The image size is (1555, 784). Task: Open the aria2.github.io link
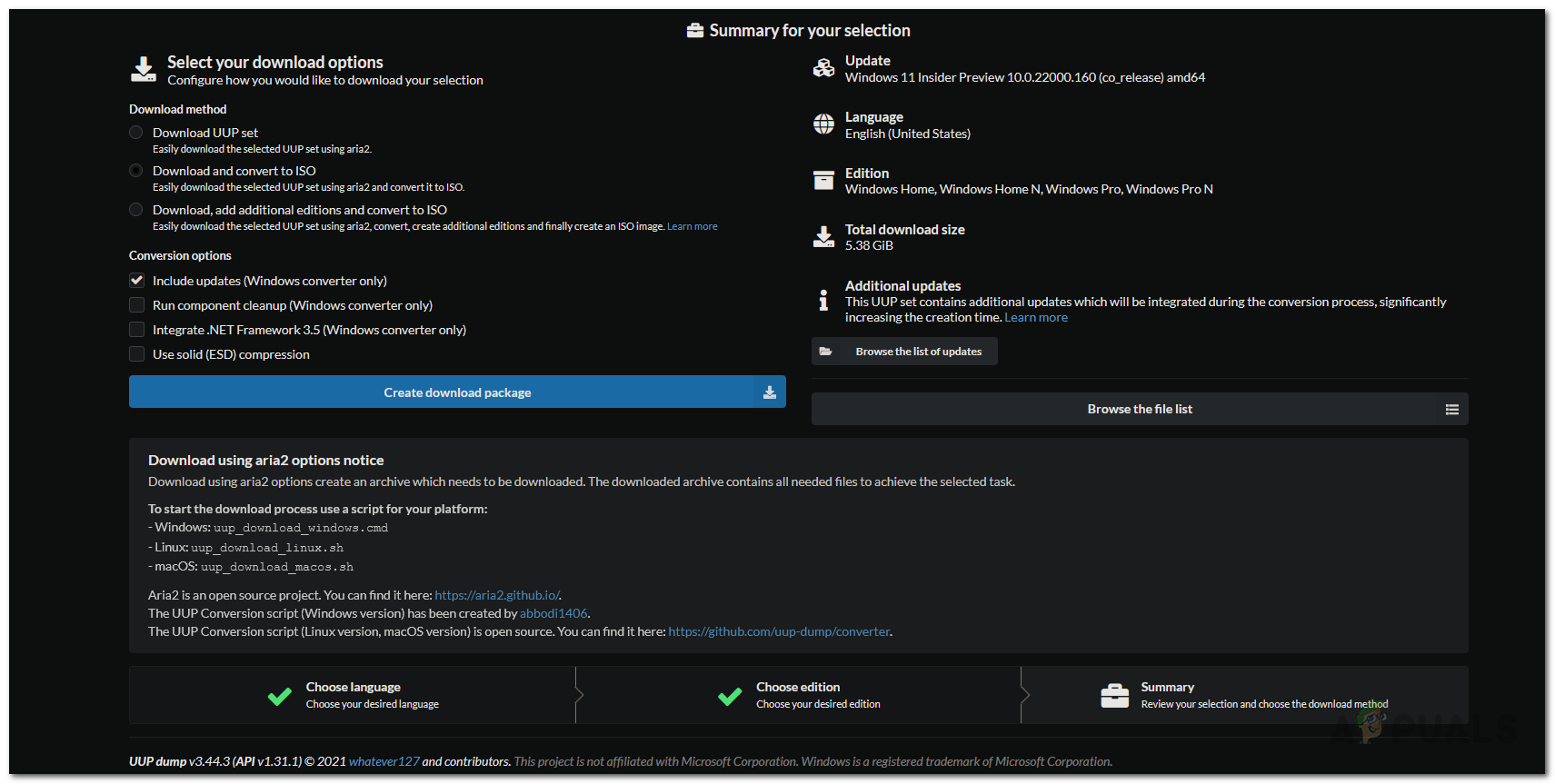(x=497, y=595)
